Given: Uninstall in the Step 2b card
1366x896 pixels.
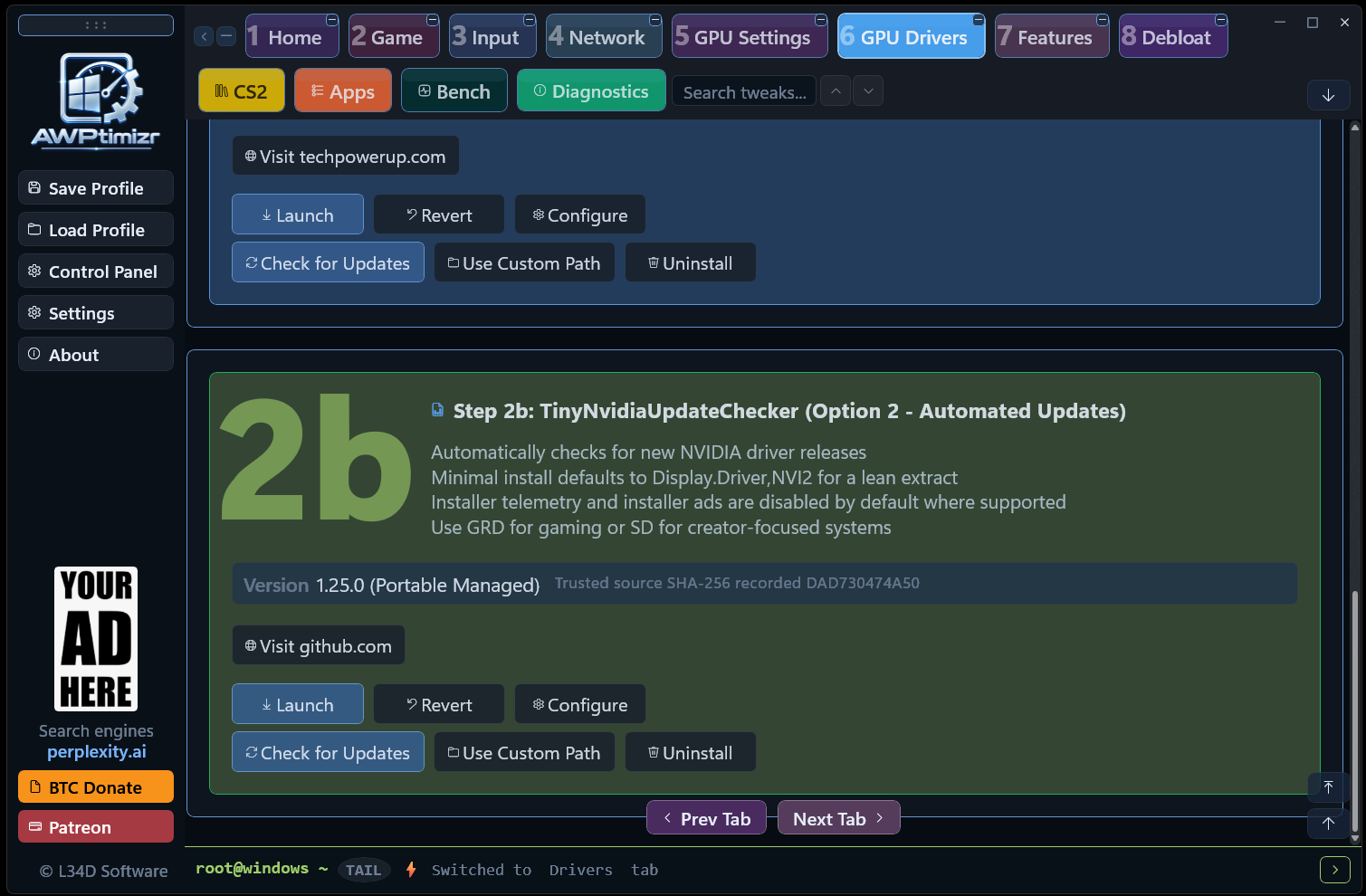Looking at the screenshot, I should [x=691, y=752].
